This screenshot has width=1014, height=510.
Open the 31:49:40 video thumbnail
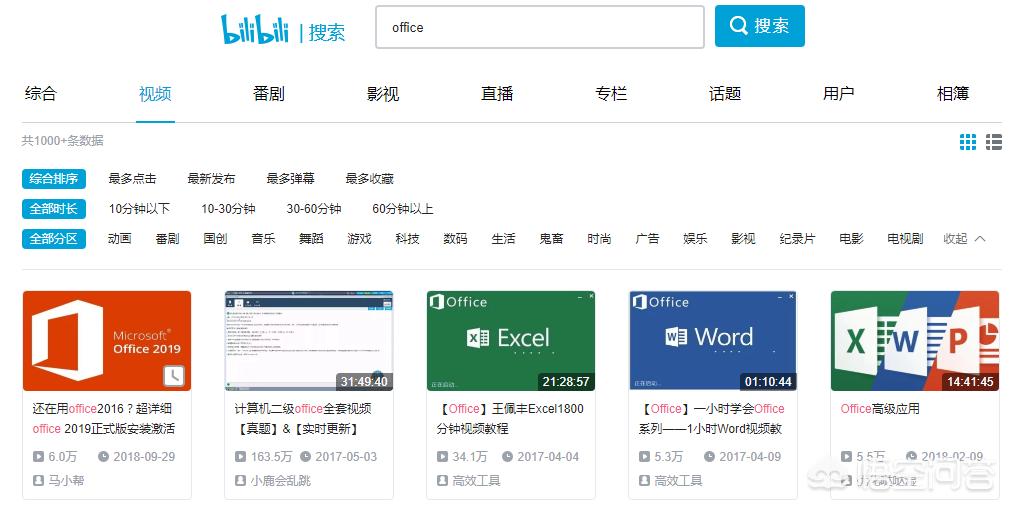coord(308,341)
